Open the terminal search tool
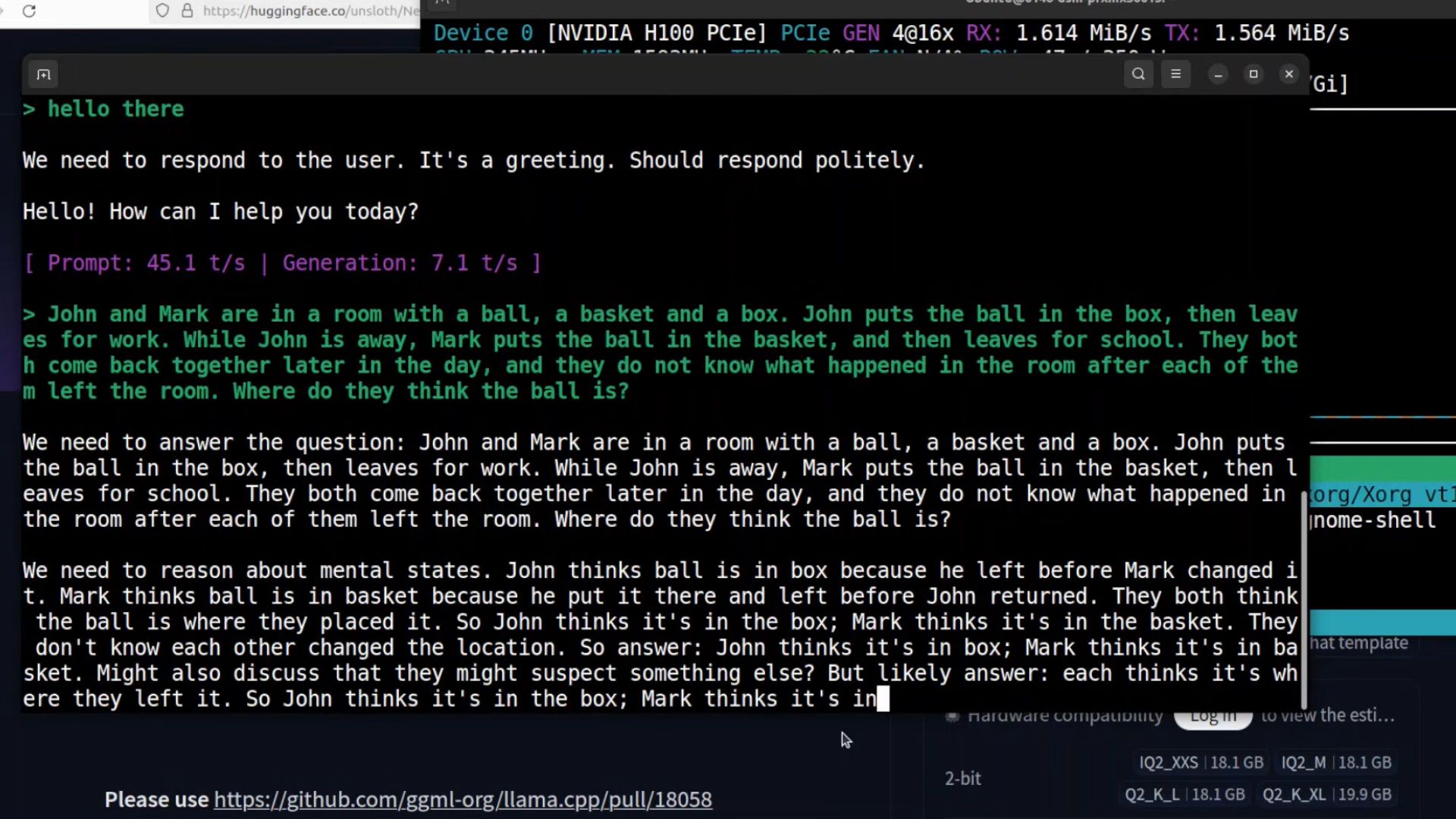The width and height of the screenshot is (1456, 819). [1138, 74]
